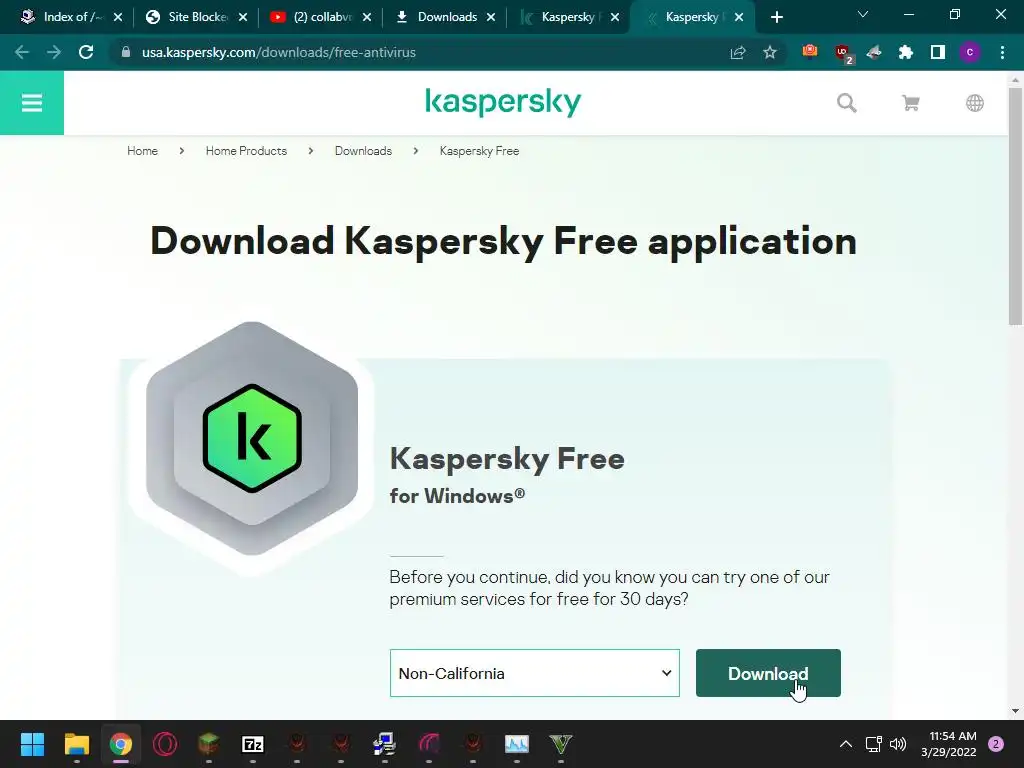Click the Kaspersky Free breadcrumb
This screenshot has width=1024, height=768.
479,151
